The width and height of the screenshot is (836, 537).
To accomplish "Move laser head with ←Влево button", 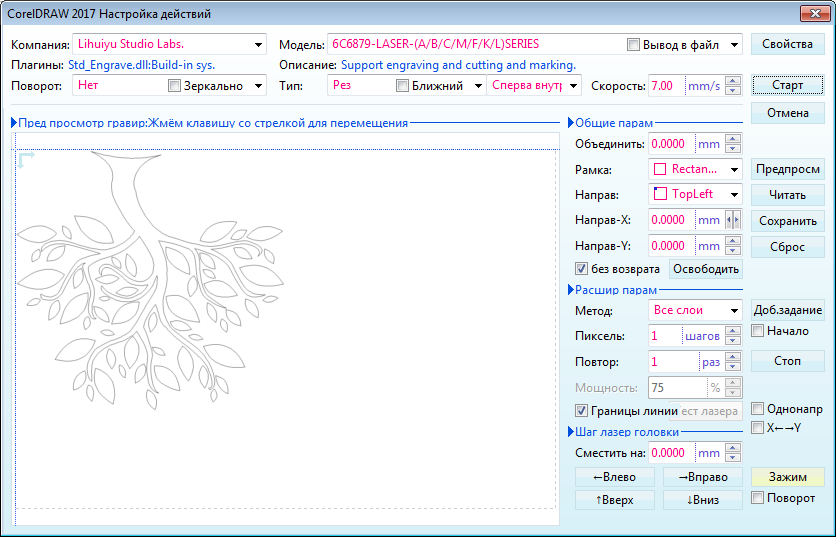I will [615, 477].
